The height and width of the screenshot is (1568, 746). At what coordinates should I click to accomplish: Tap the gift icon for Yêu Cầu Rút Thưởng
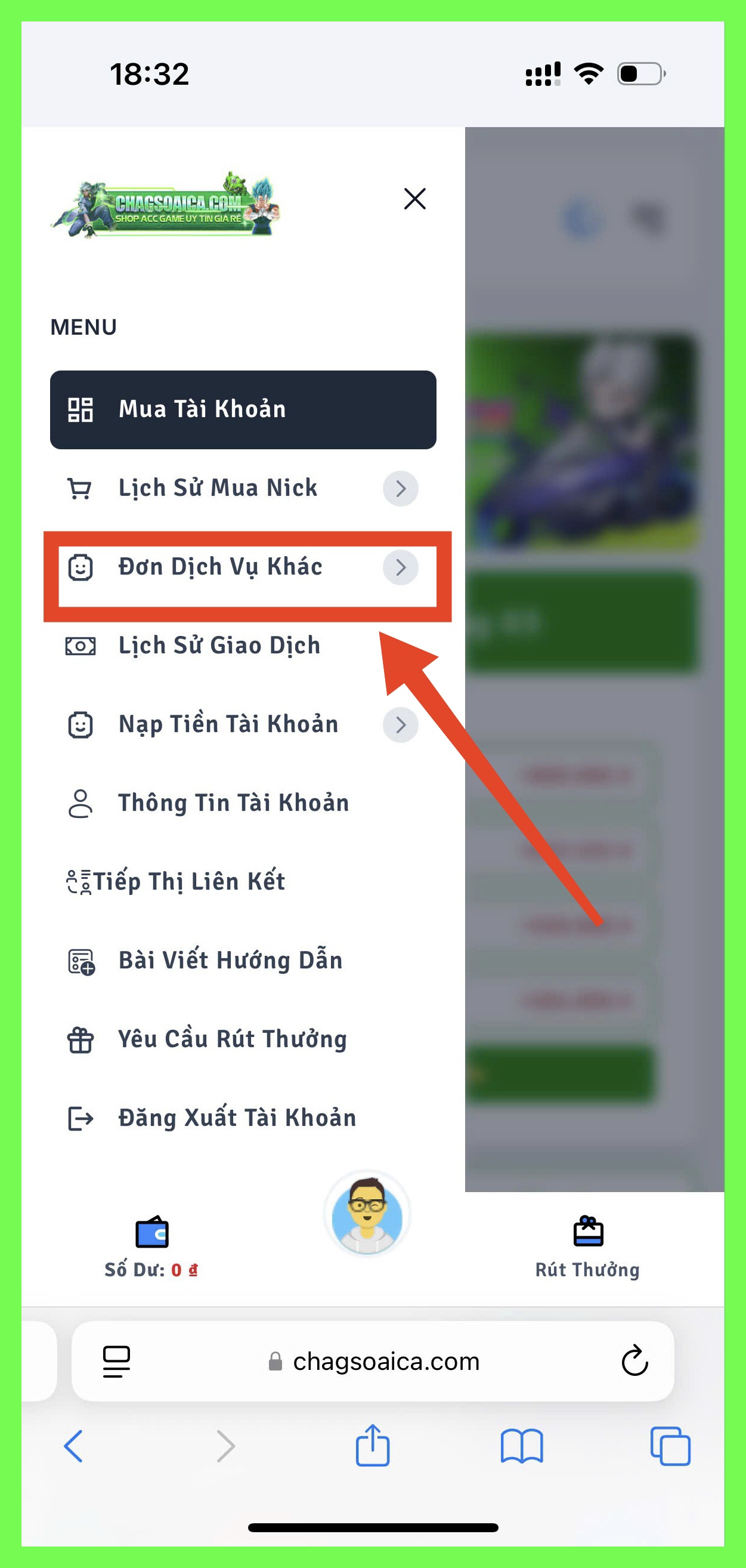80,1039
